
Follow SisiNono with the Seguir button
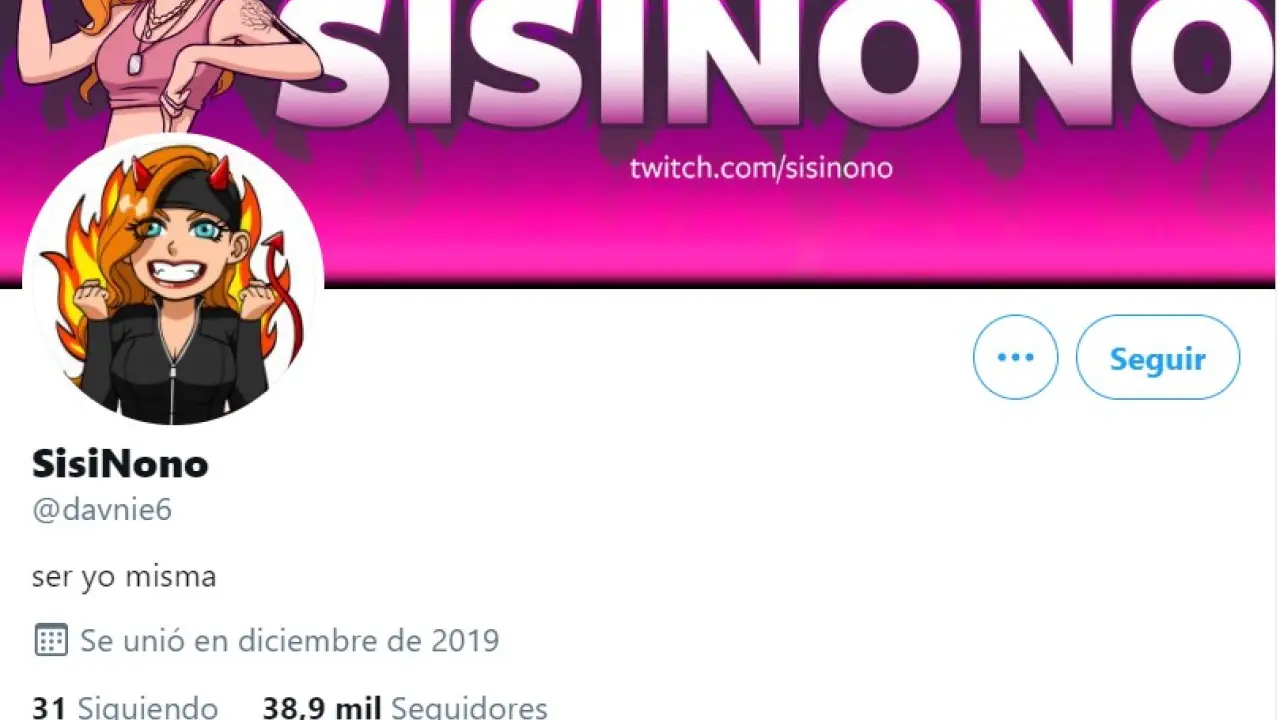click(1158, 357)
